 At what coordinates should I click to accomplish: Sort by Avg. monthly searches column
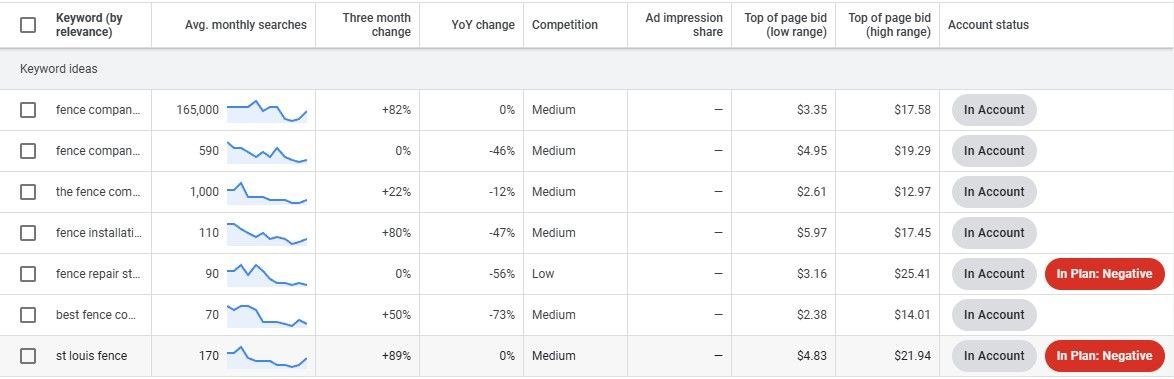coord(246,25)
